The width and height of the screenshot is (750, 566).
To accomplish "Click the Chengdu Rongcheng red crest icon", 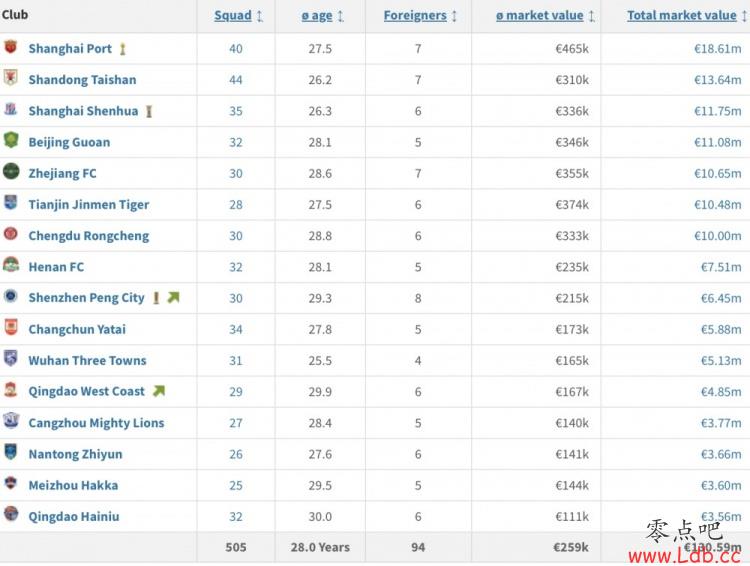I will (11, 234).
